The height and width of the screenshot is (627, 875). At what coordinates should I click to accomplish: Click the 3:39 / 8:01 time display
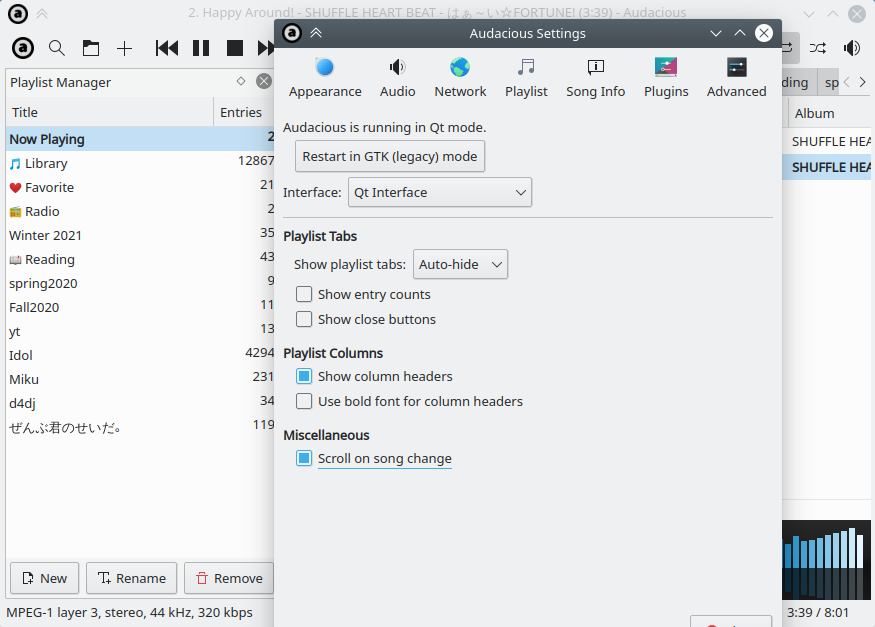point(818,612)
